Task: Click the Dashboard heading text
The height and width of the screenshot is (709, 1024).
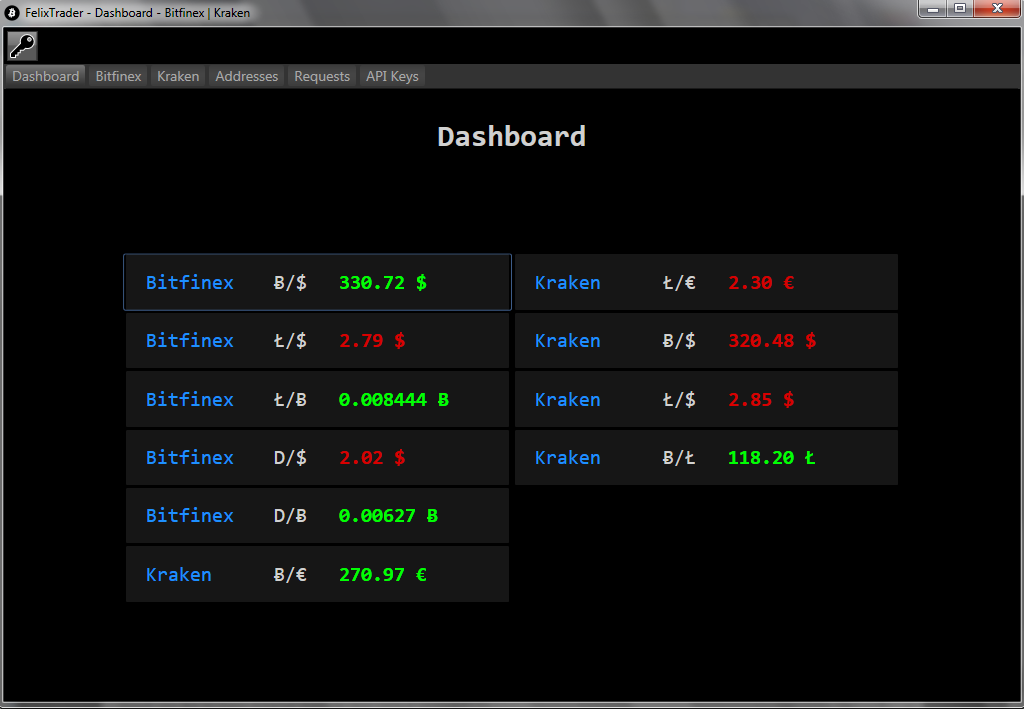Action: tap(511, 136)
